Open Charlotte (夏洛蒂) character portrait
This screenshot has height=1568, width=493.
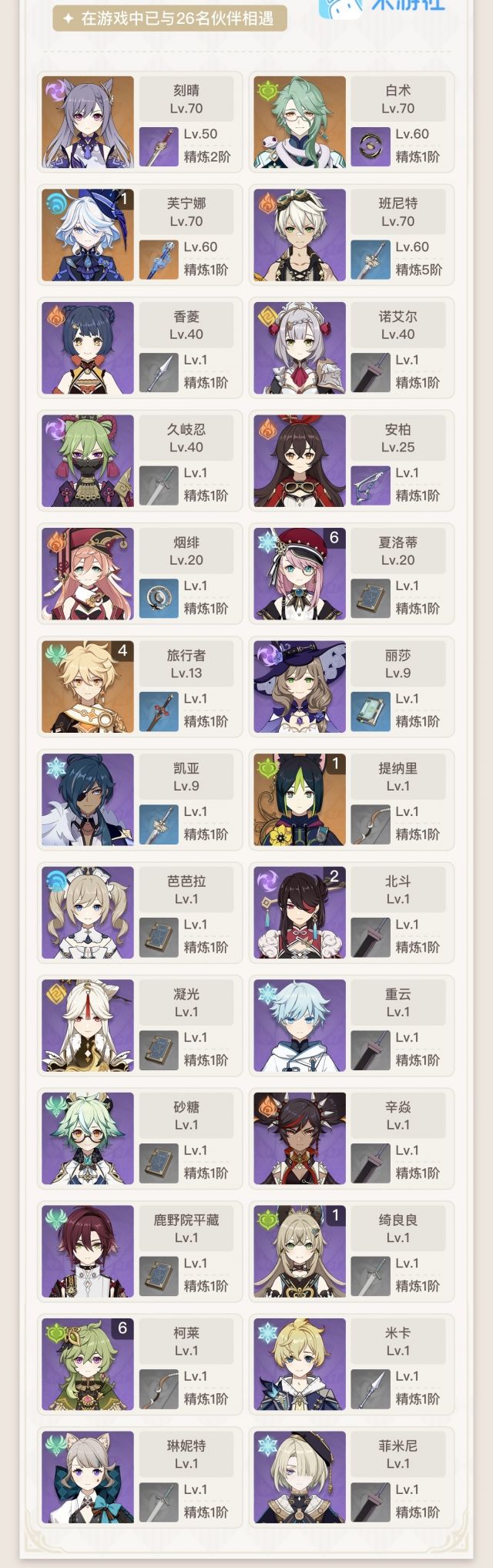point(300,574)
